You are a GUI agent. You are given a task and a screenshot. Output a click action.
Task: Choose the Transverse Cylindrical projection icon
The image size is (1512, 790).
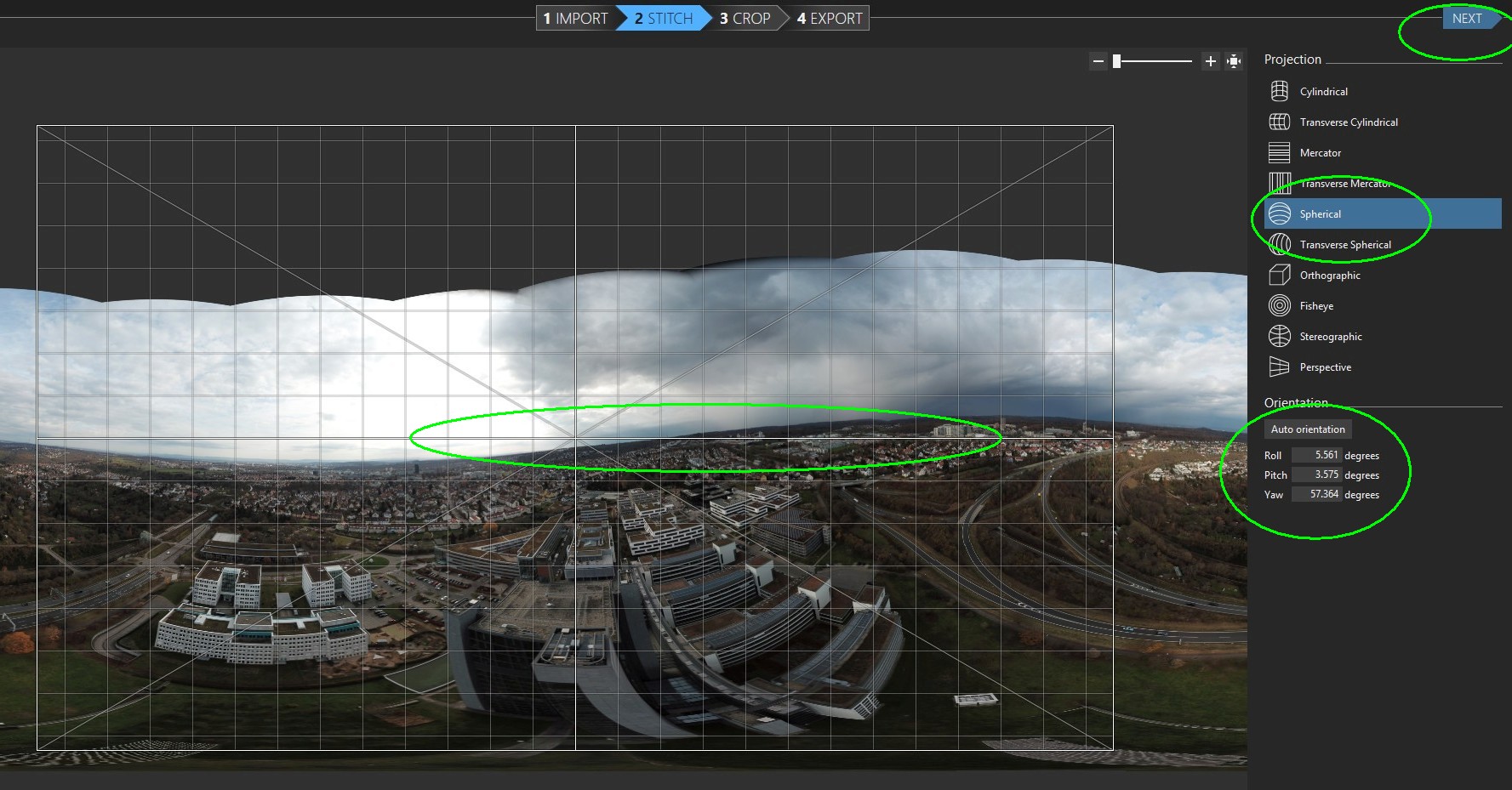(1279, 122)
